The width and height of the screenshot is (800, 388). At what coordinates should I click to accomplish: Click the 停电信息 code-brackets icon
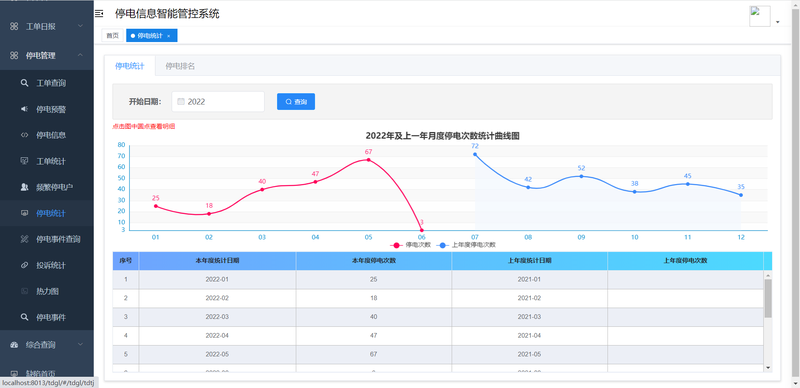click(24, 135)
